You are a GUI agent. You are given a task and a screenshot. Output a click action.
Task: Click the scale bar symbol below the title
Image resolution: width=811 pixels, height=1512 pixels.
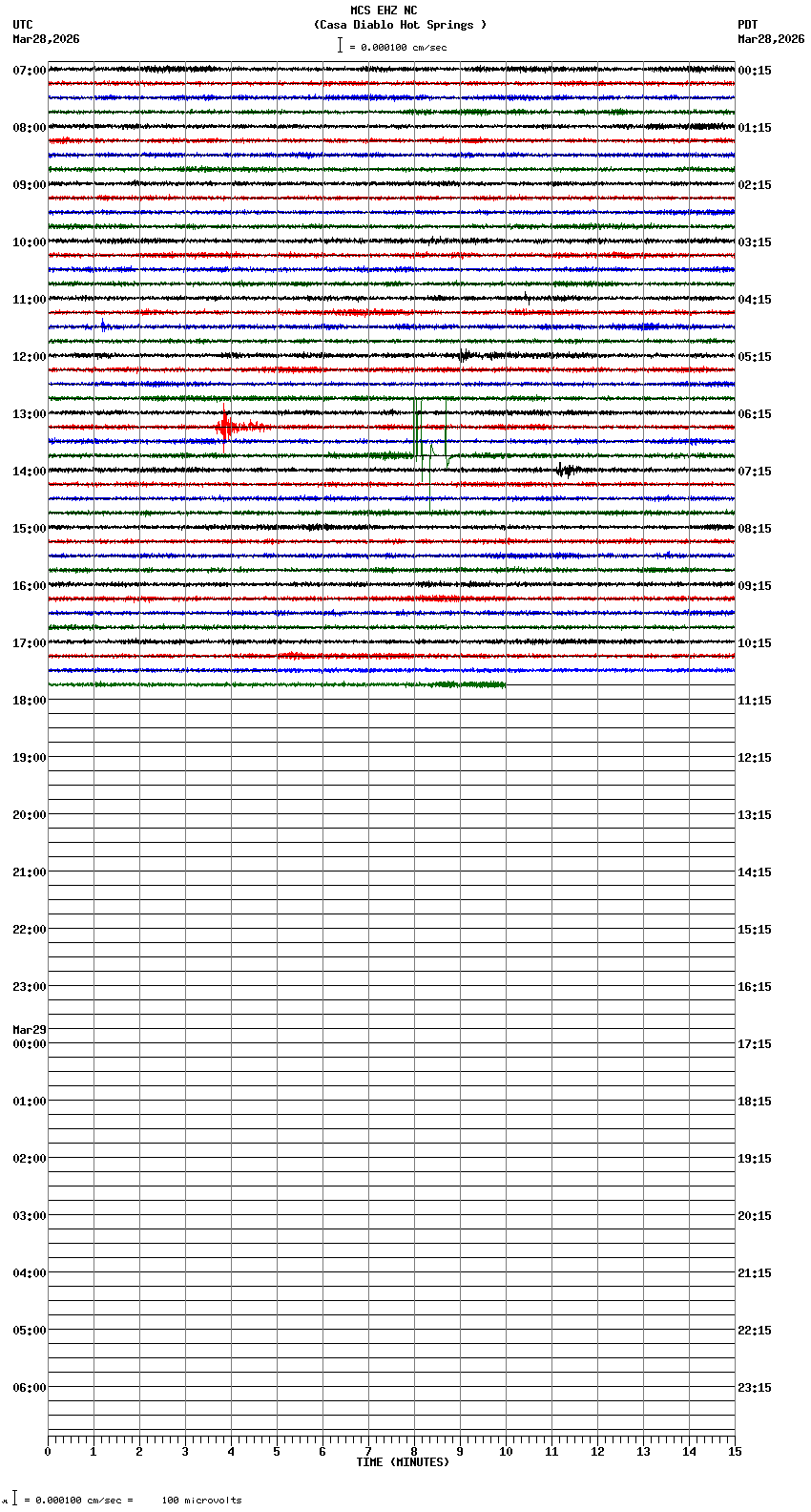coord(340,45)
